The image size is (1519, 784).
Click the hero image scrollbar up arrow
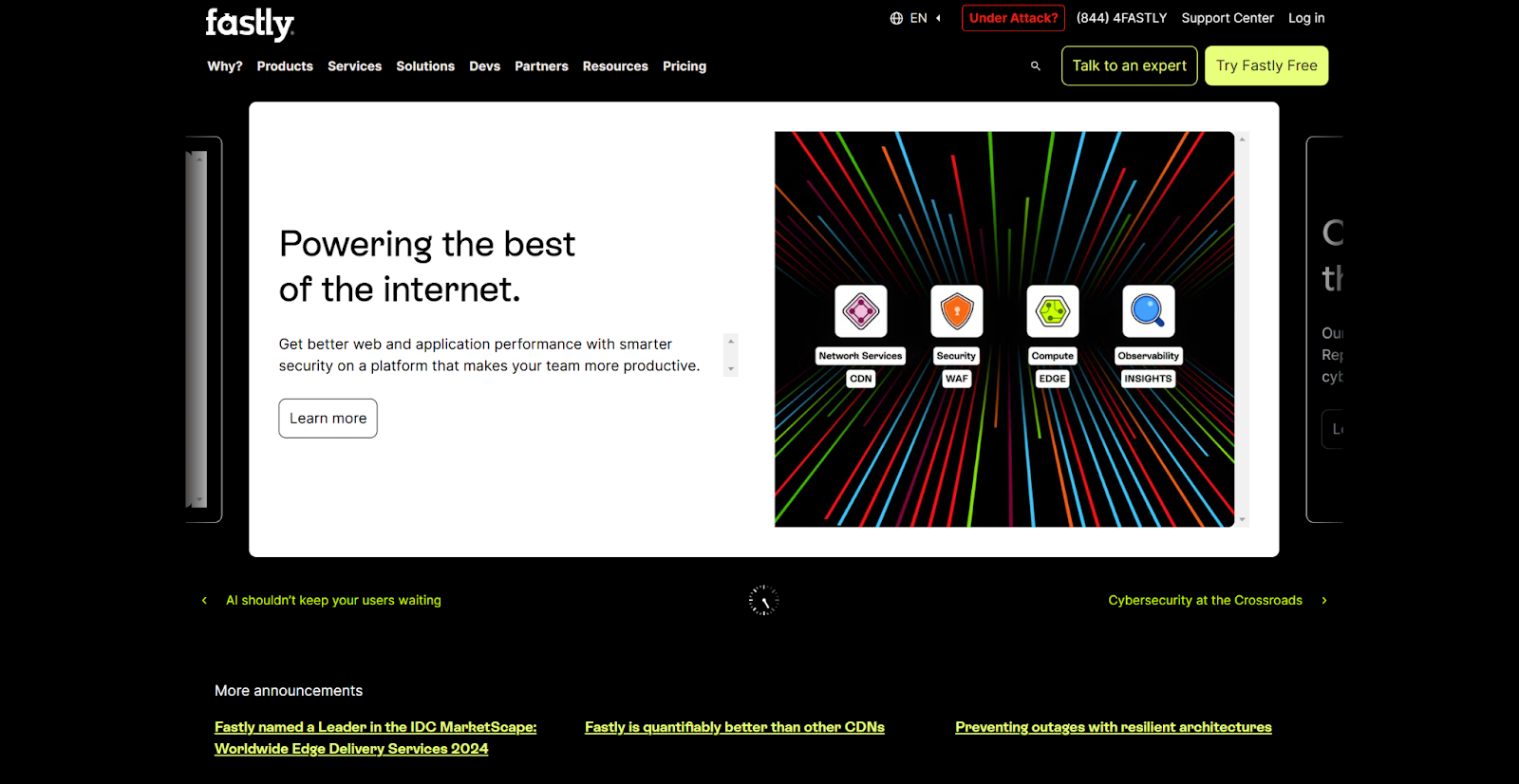point(1242,140)
